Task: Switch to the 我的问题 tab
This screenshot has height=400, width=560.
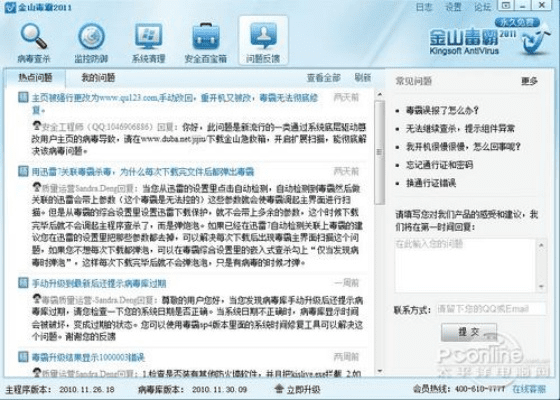Action: [98, 78]
